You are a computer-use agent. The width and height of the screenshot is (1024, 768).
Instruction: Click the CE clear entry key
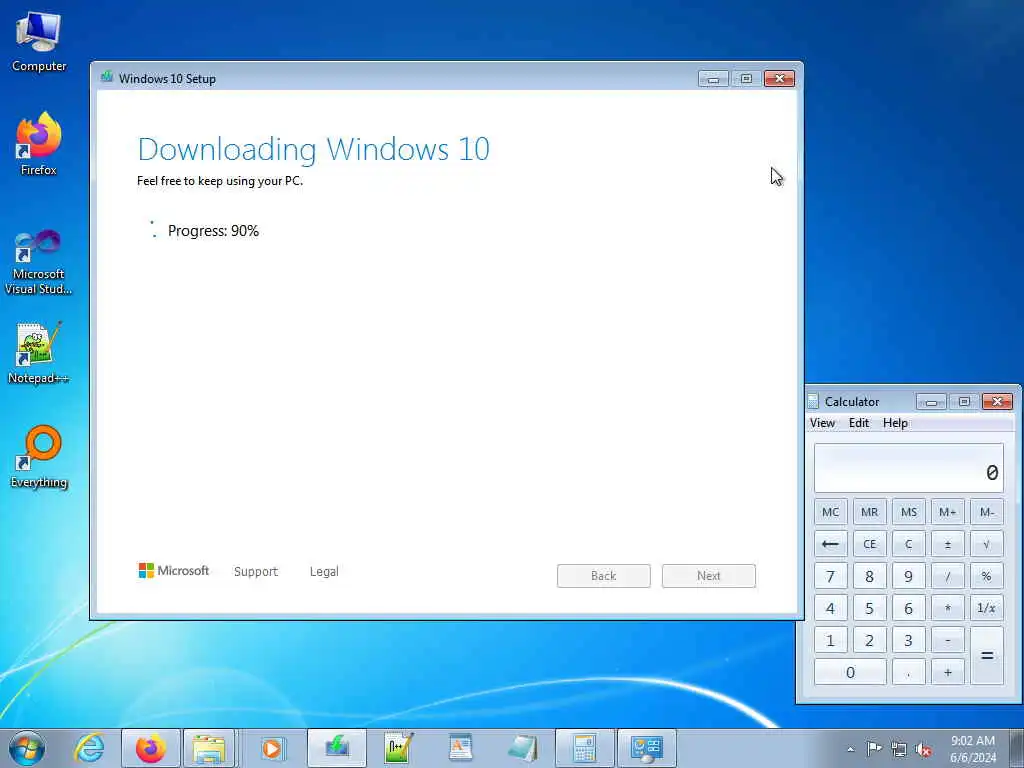[869, 544]
